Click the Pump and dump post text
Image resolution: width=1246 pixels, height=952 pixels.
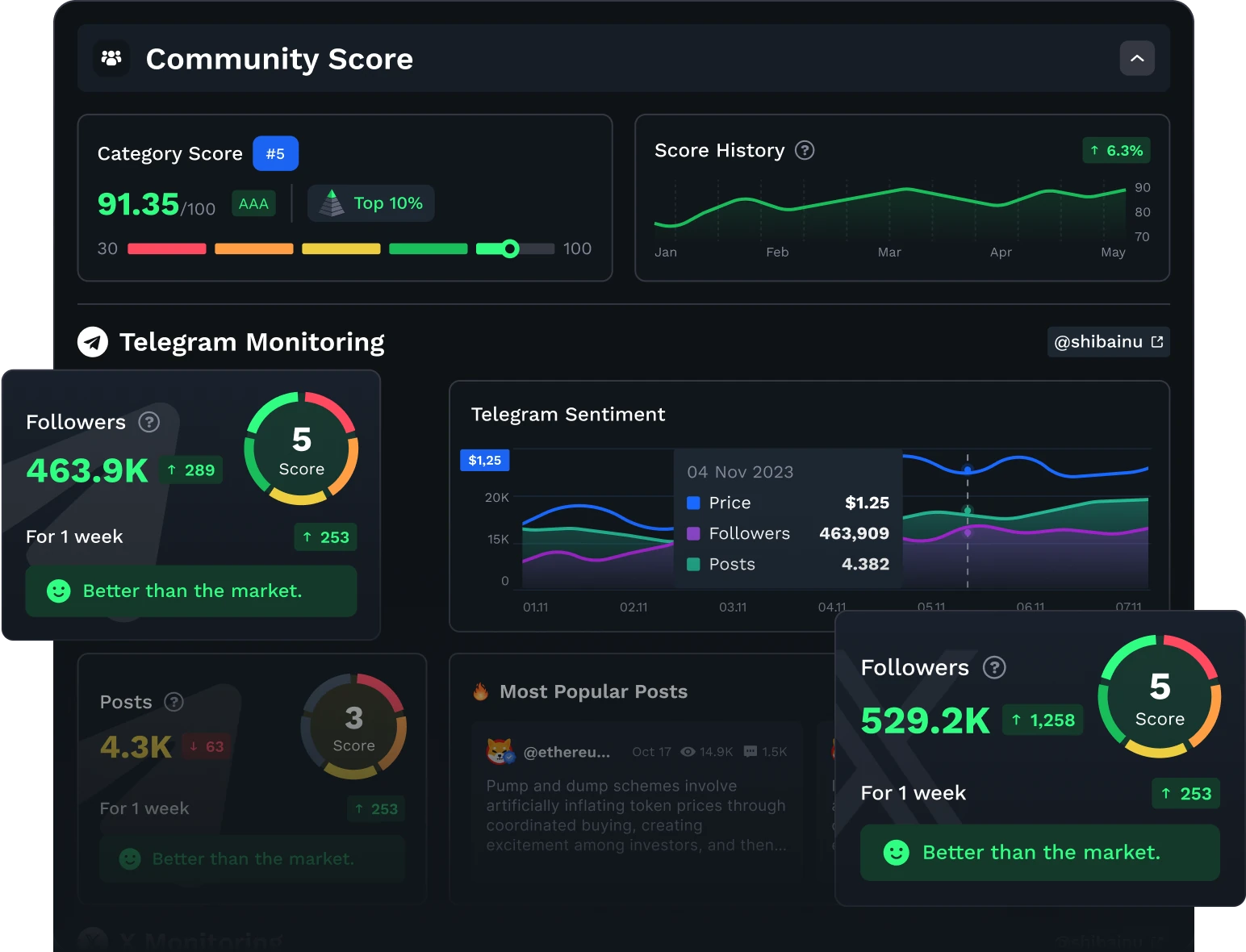636,815
